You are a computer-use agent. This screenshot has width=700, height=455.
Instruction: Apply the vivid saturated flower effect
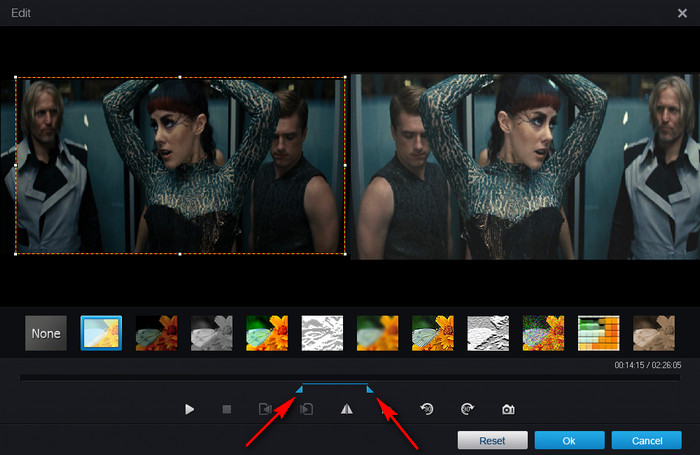(267, 333)
